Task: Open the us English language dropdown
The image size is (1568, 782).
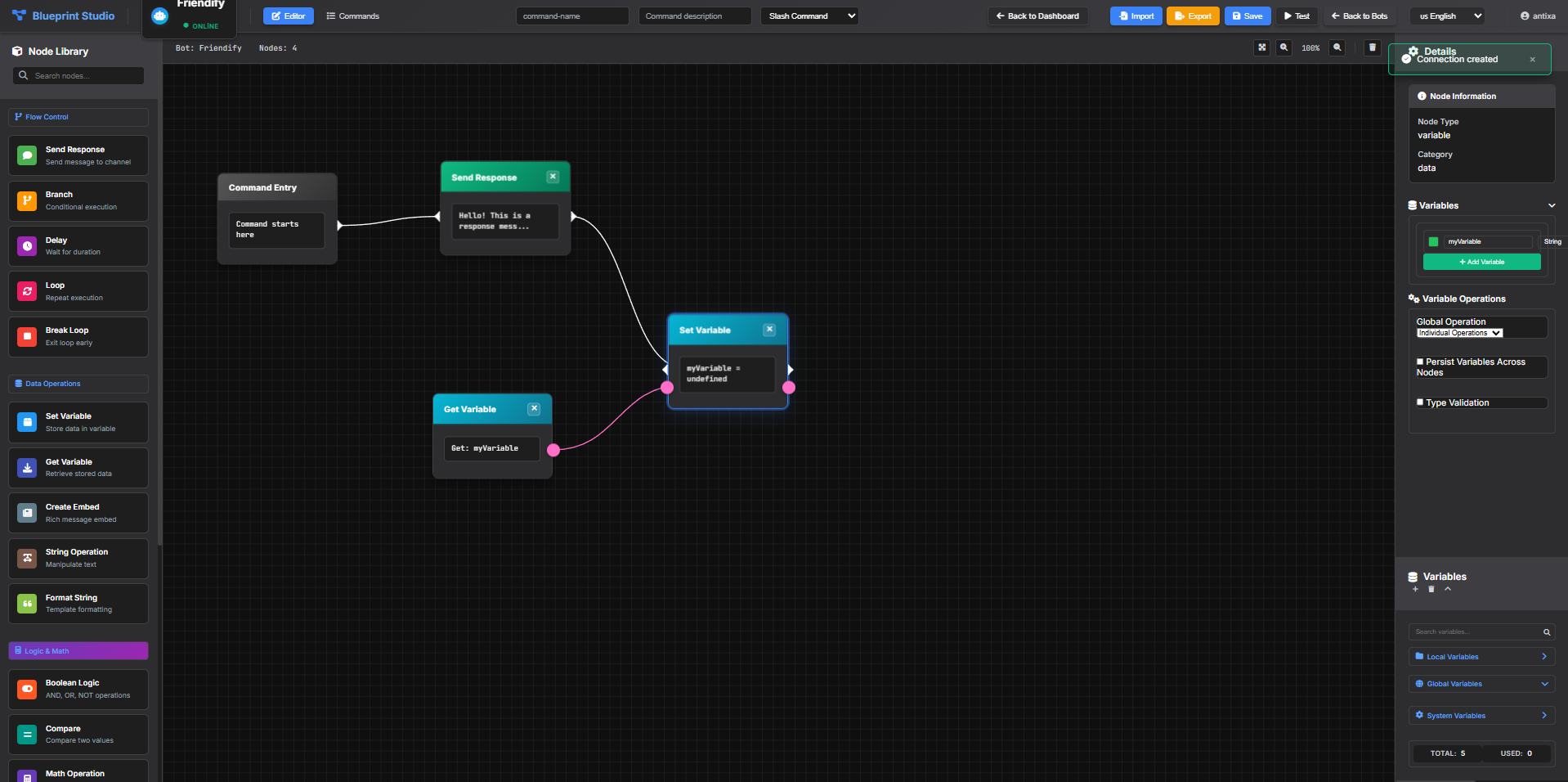Action: tap(1448, 16)
